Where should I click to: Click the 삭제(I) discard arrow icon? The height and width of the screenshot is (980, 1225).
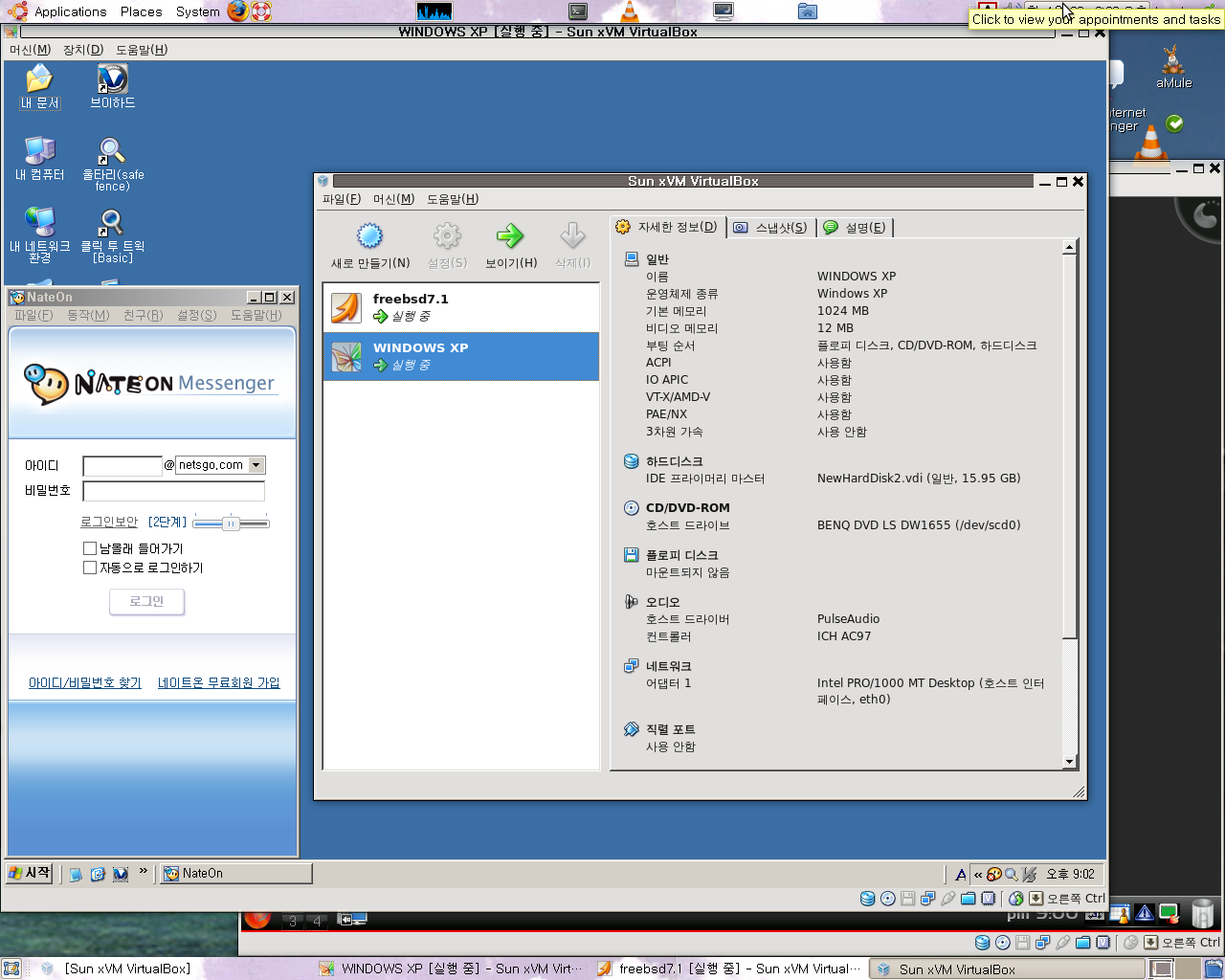572,235
